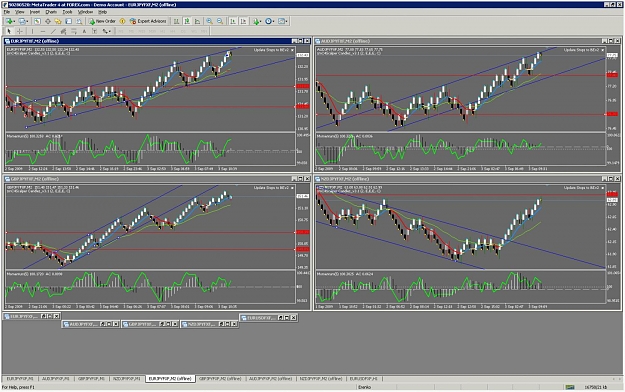Image resolution: width=625 pixels, height=392 pixels.
Task: Switch to Line Chart display
Action: (x=197, y=21)
